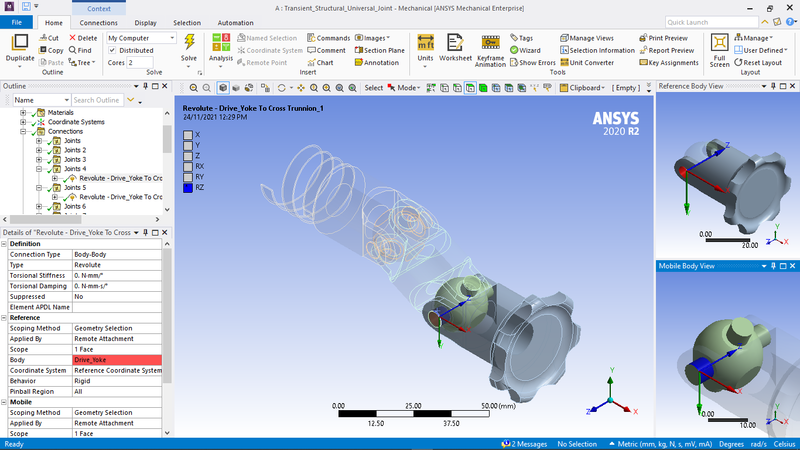The height and width of the screenshot is (450, 800).
Task: Insert a Comment
Action: click(x=327, y=51)
